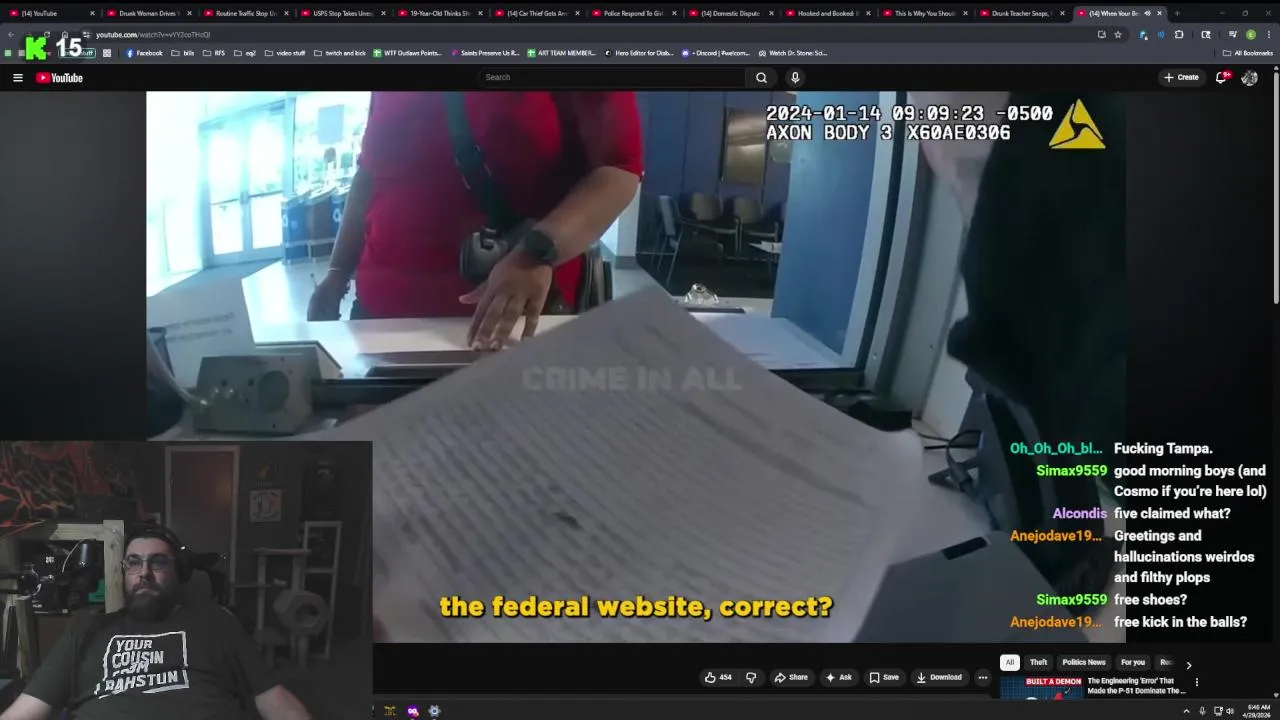Dislike the video with thumbs down
The width and height of the screenshot is (1280, 720).
click(751, 677)
